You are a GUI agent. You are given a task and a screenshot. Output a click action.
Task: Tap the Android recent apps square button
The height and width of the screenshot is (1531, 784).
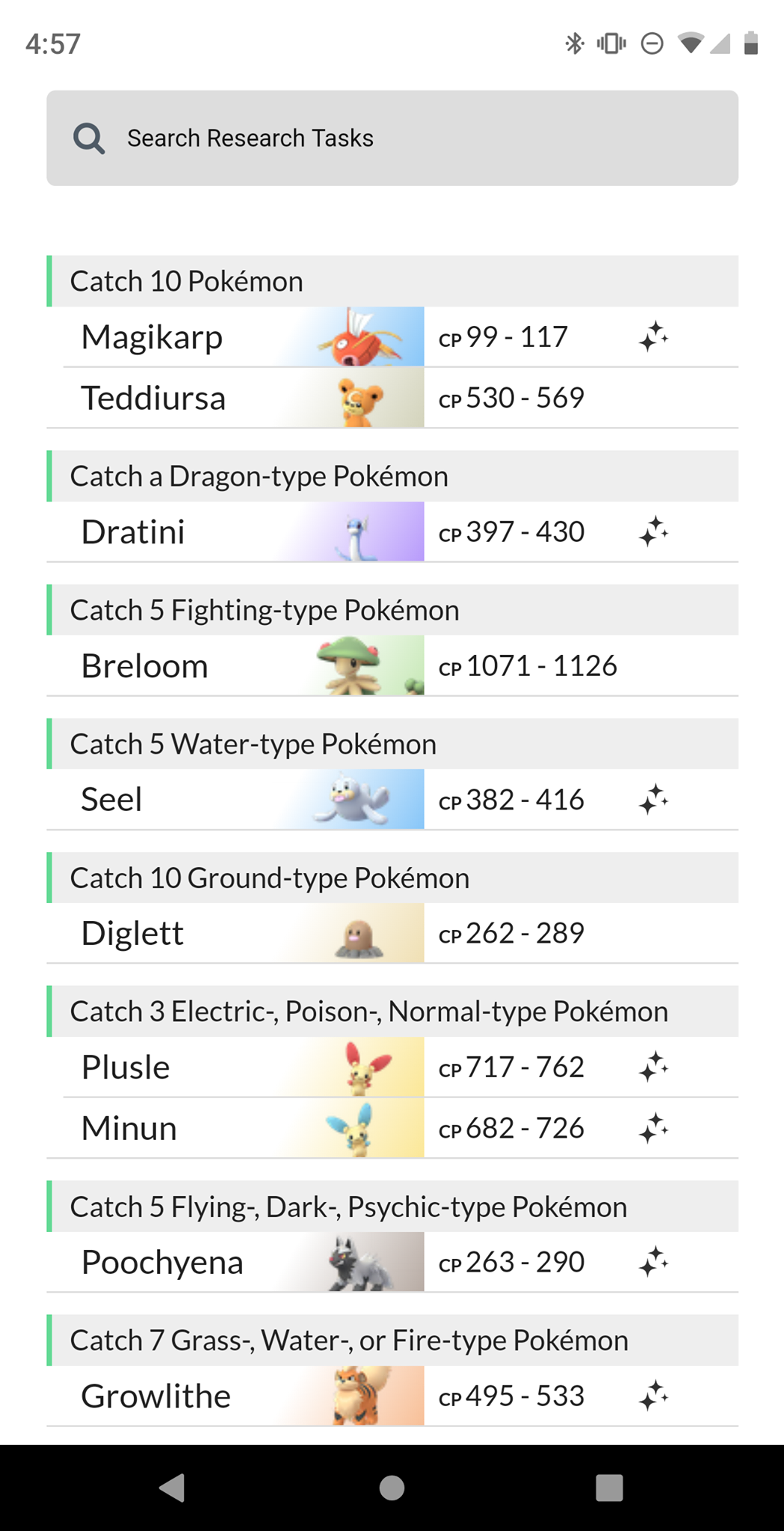coord(609,1488)
